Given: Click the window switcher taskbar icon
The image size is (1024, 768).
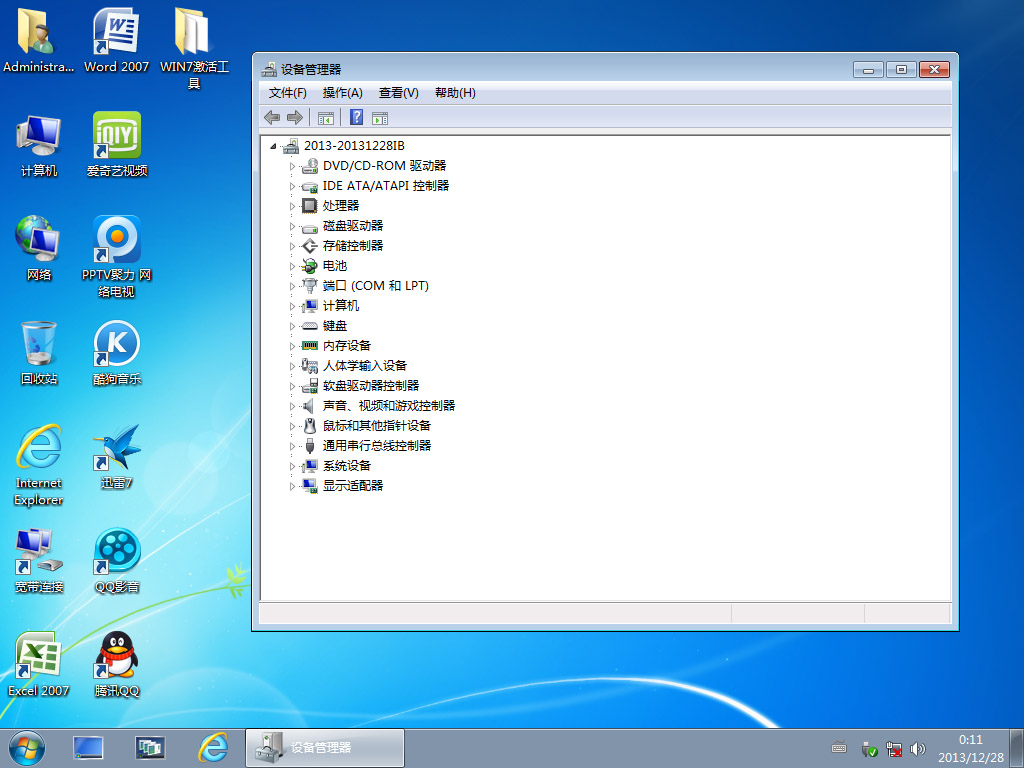Looking at the screenshot, I should point(150,748).
